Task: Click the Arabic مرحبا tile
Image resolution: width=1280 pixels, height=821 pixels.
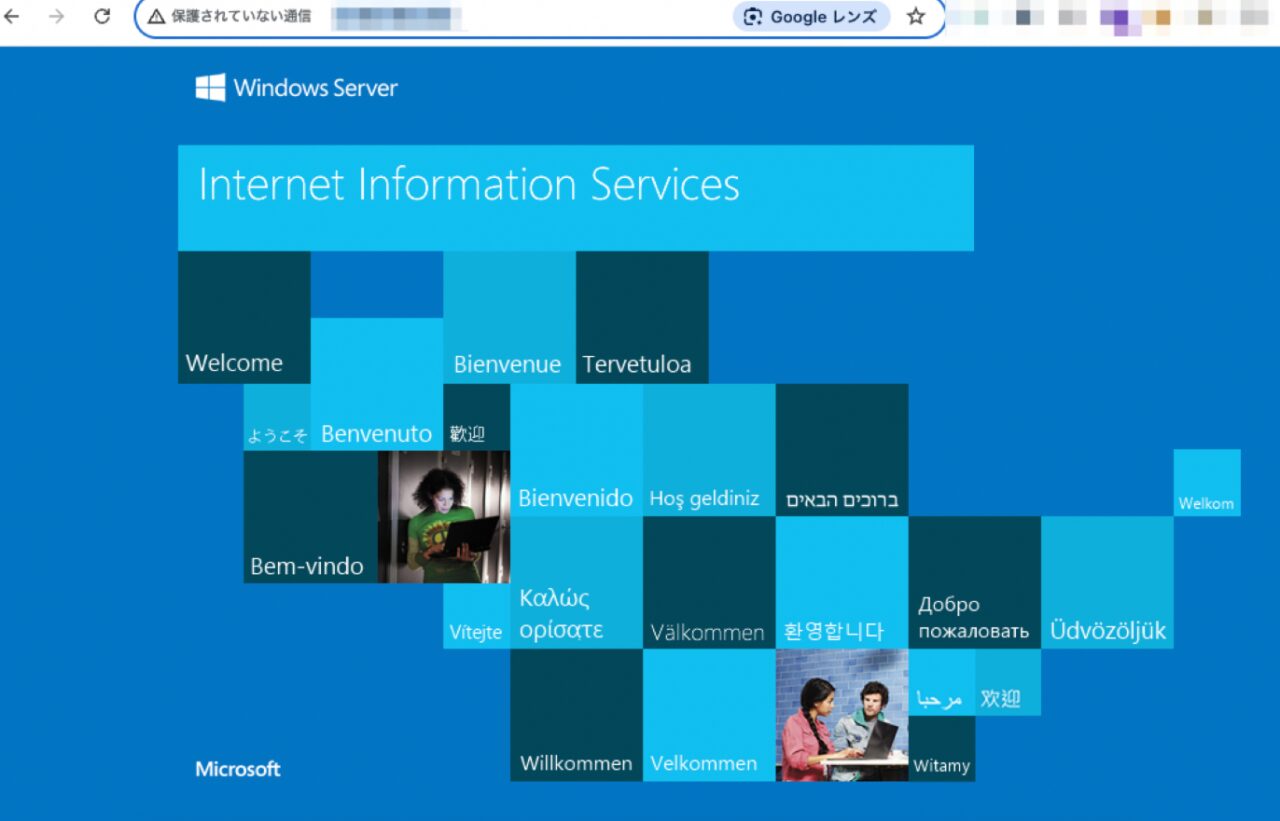Action: click(x=942, y=683)
